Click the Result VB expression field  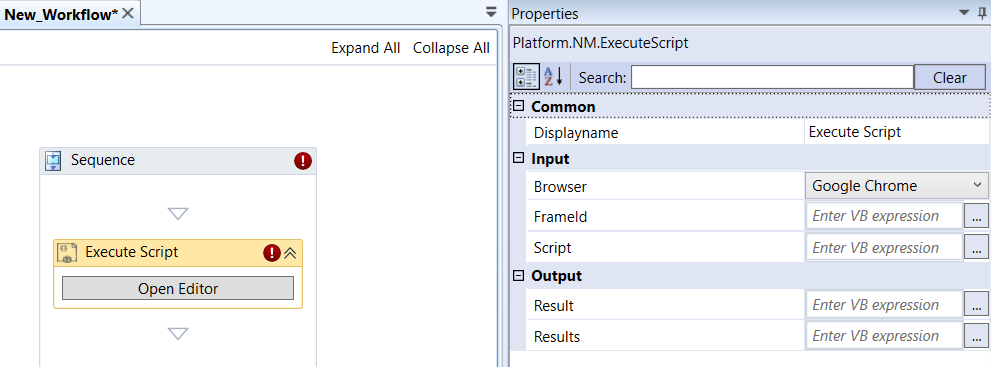coord(884,305)
